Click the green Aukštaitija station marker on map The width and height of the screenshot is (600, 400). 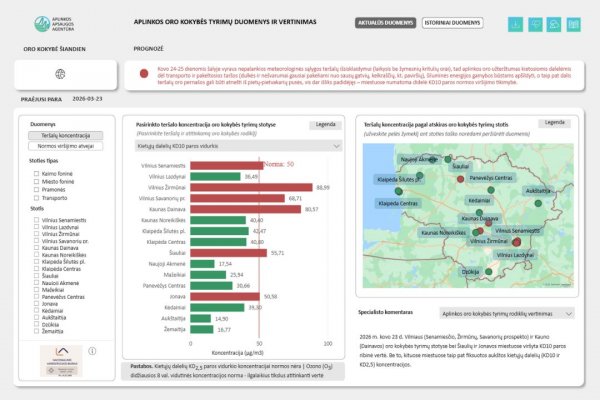click(538, 203)
